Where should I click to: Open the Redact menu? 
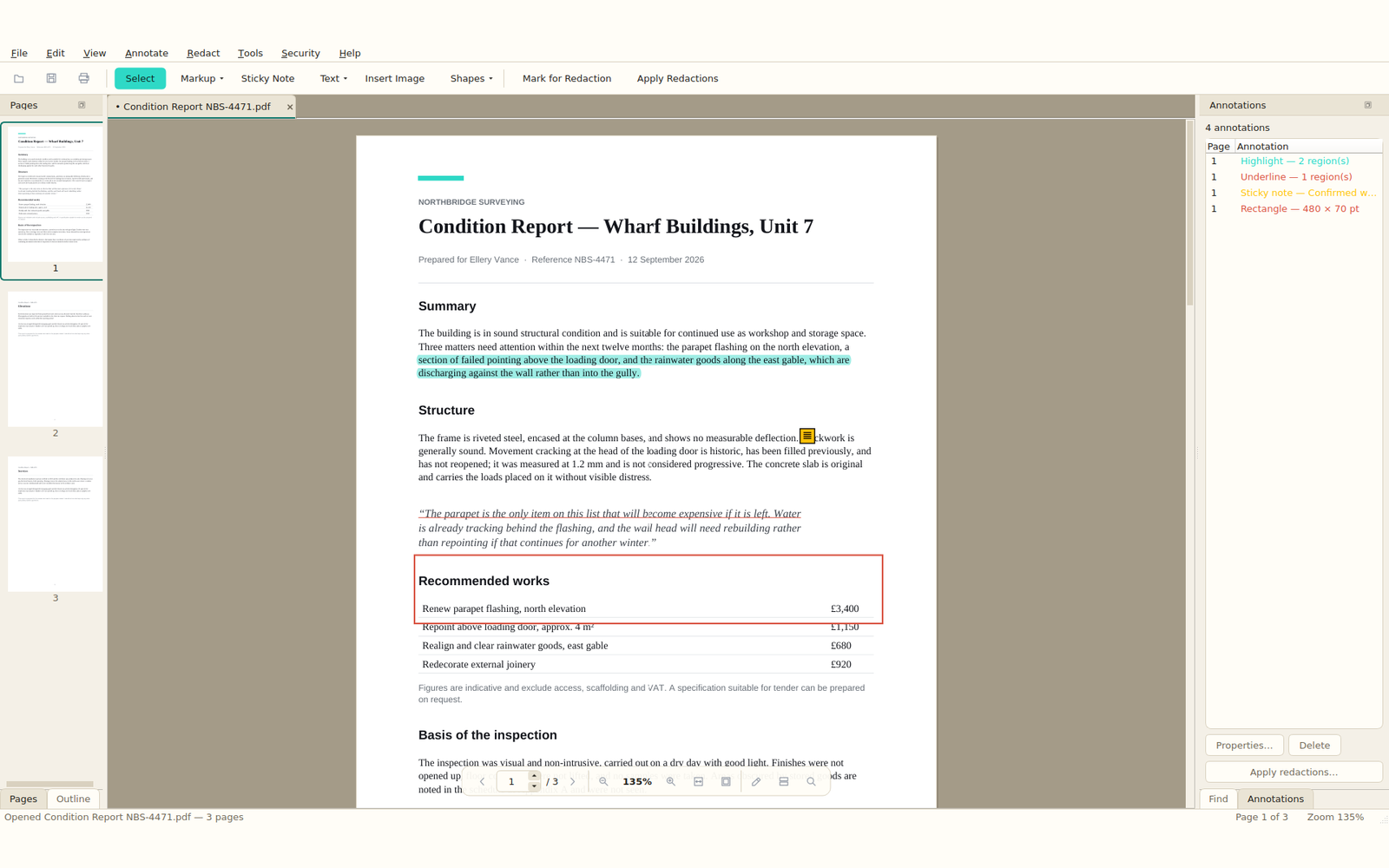[x=203, y=53]
